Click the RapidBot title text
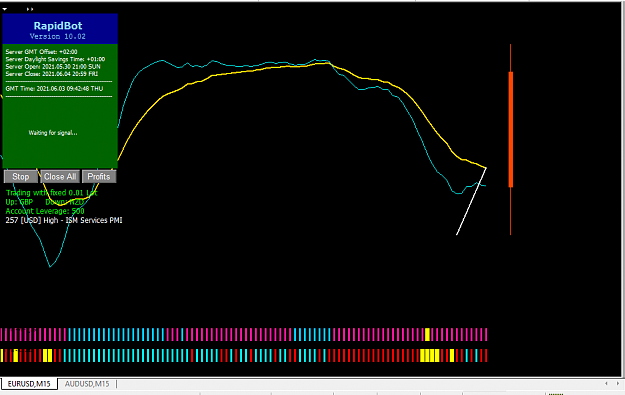The image size is (625, 395). (58, 26)
